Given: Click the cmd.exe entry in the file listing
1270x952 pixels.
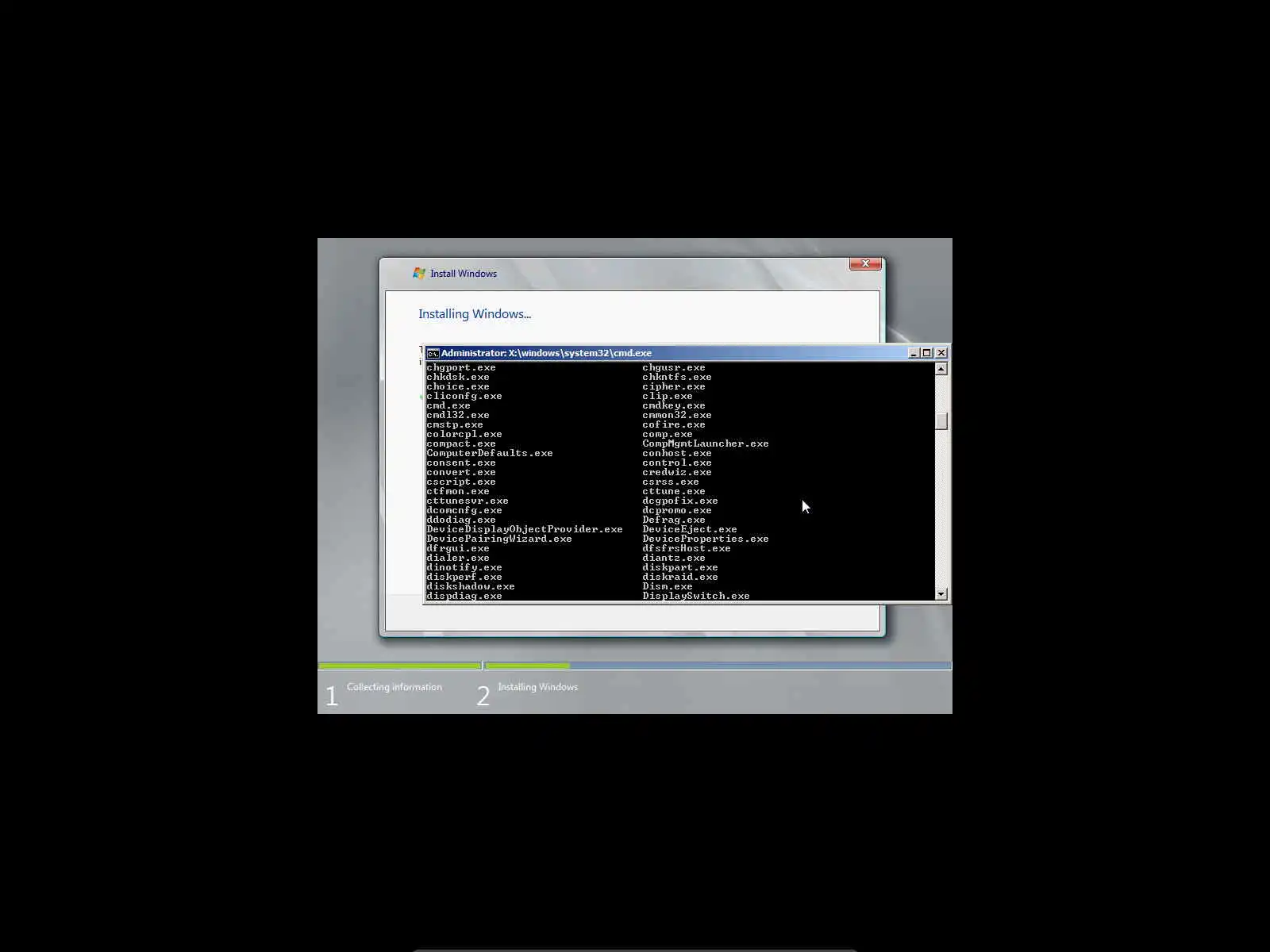Looking at the screenshot, I should coord(448,405).
